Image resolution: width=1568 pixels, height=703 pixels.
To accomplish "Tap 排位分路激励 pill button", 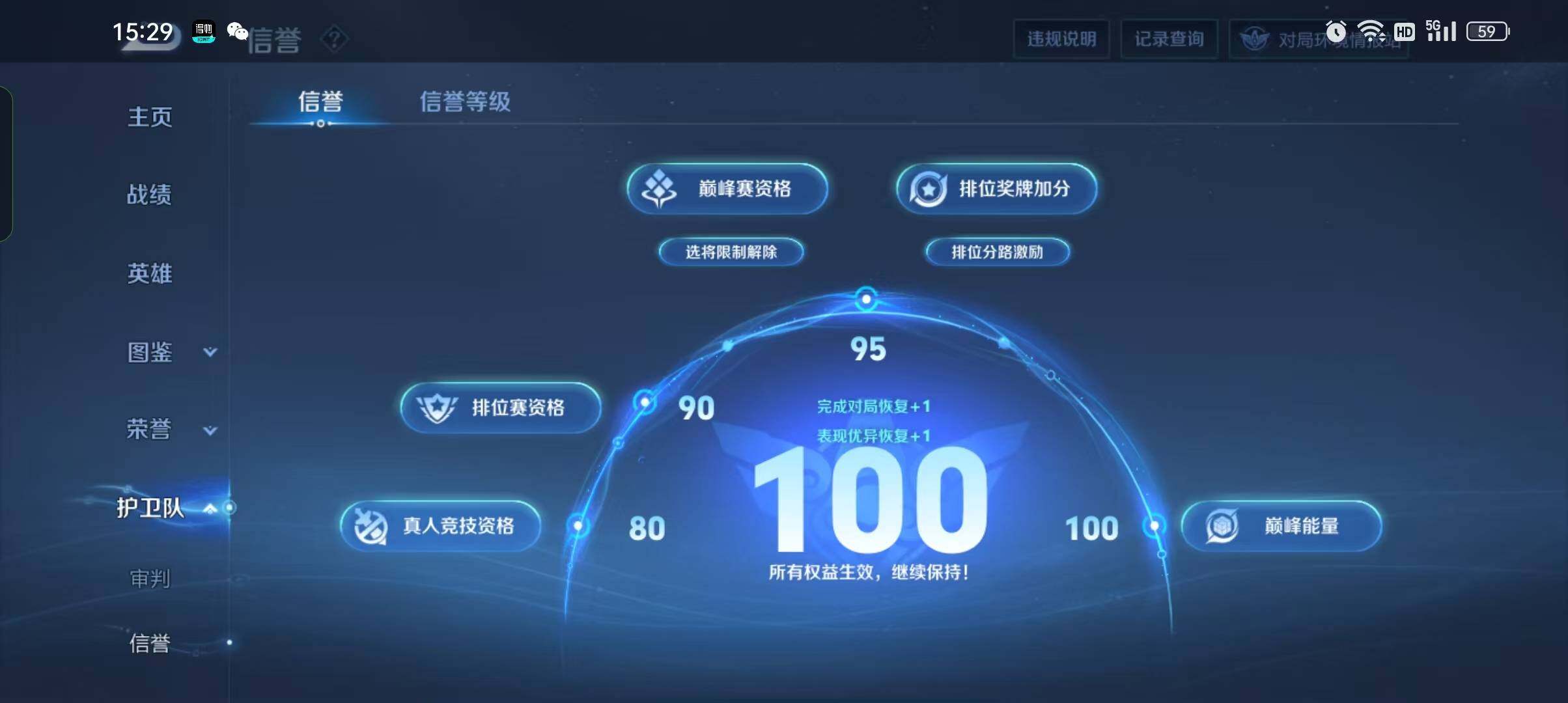I will click(998, 252).
